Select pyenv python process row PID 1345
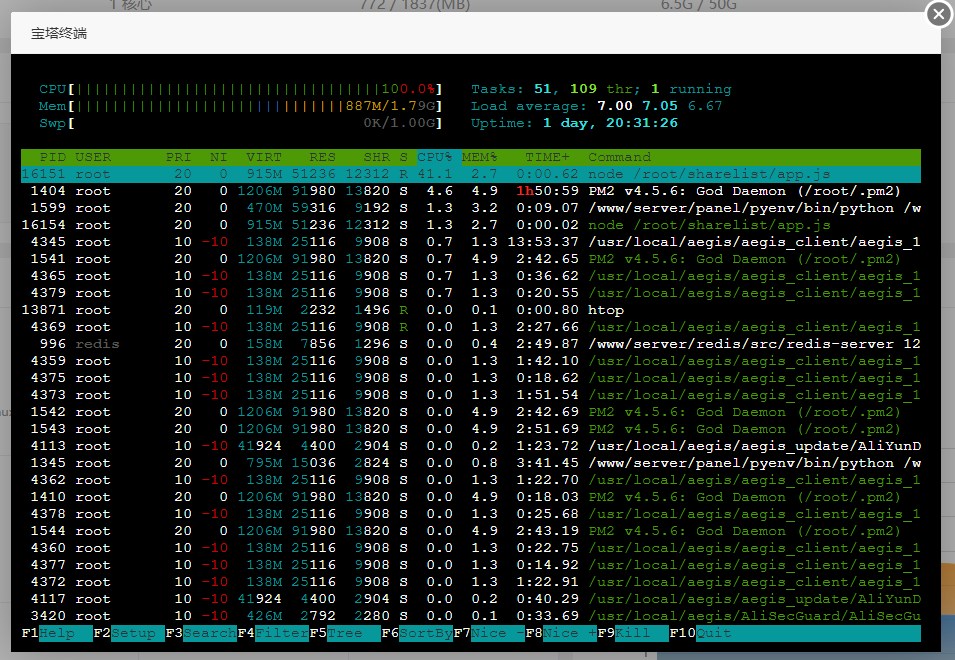The height and width of the screenshot is (660, 955). (471, 463)
